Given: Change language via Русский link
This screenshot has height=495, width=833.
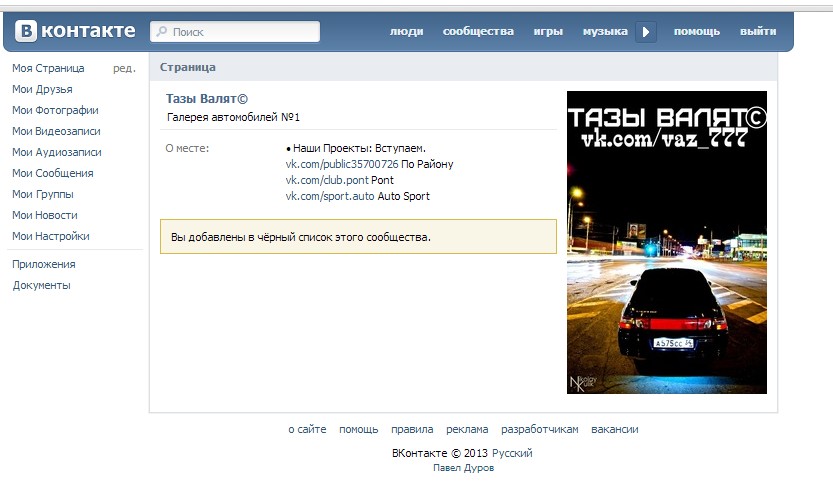Looking at the screenshot, I should [512, 453].
